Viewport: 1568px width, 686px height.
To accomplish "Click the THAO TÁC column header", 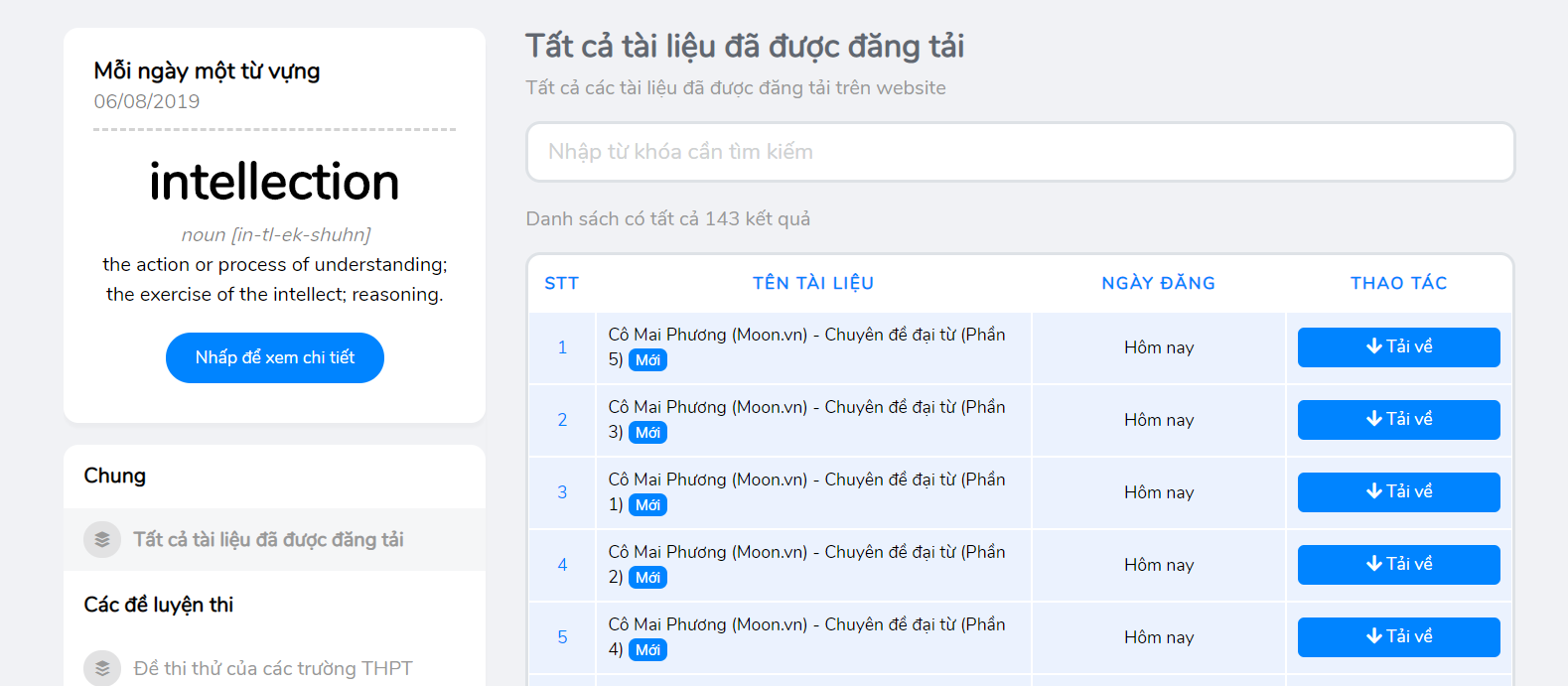I will tap(1398, 283).
